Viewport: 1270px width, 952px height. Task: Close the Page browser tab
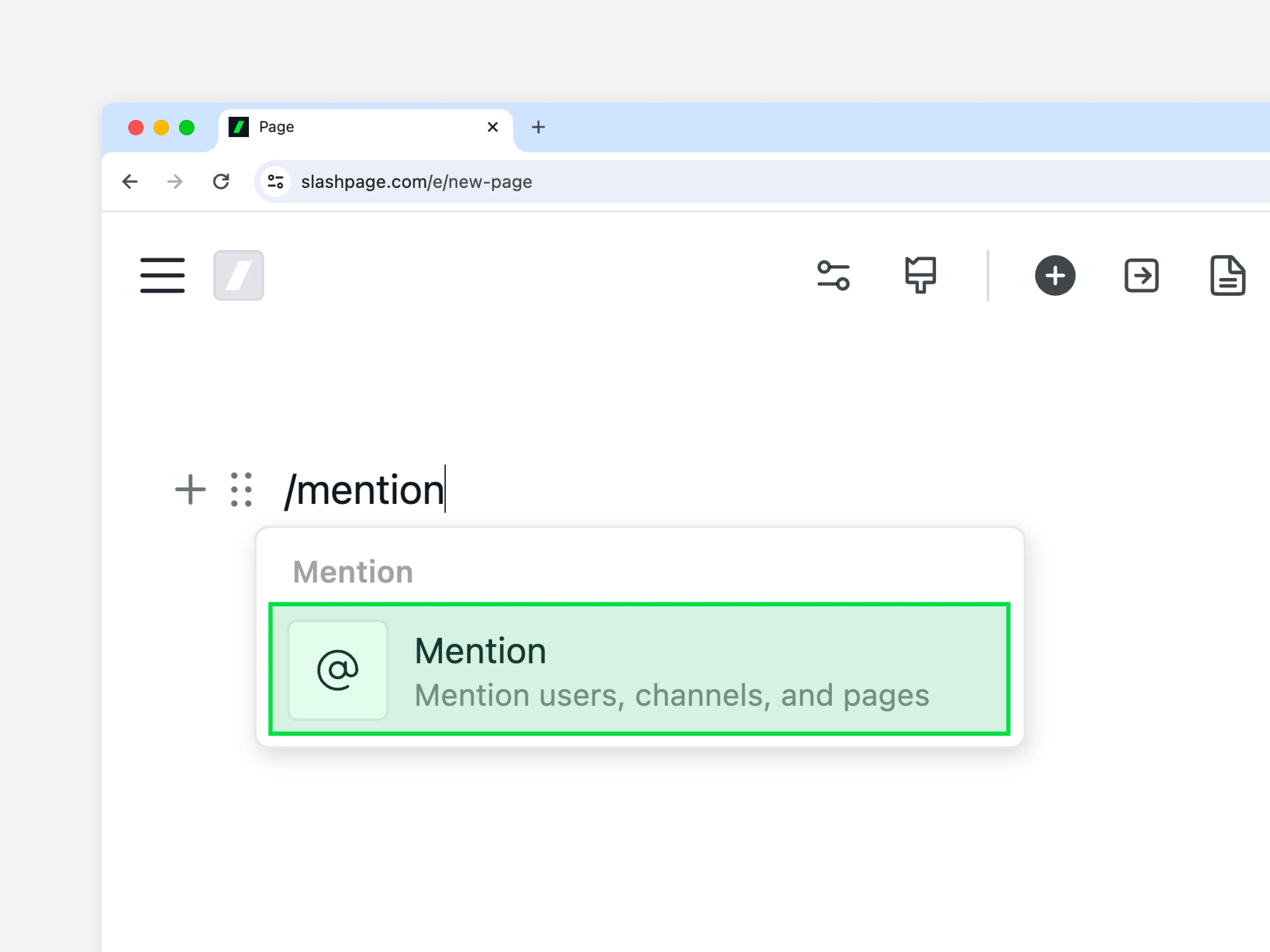pyautogui.click(x=493, y=127)
